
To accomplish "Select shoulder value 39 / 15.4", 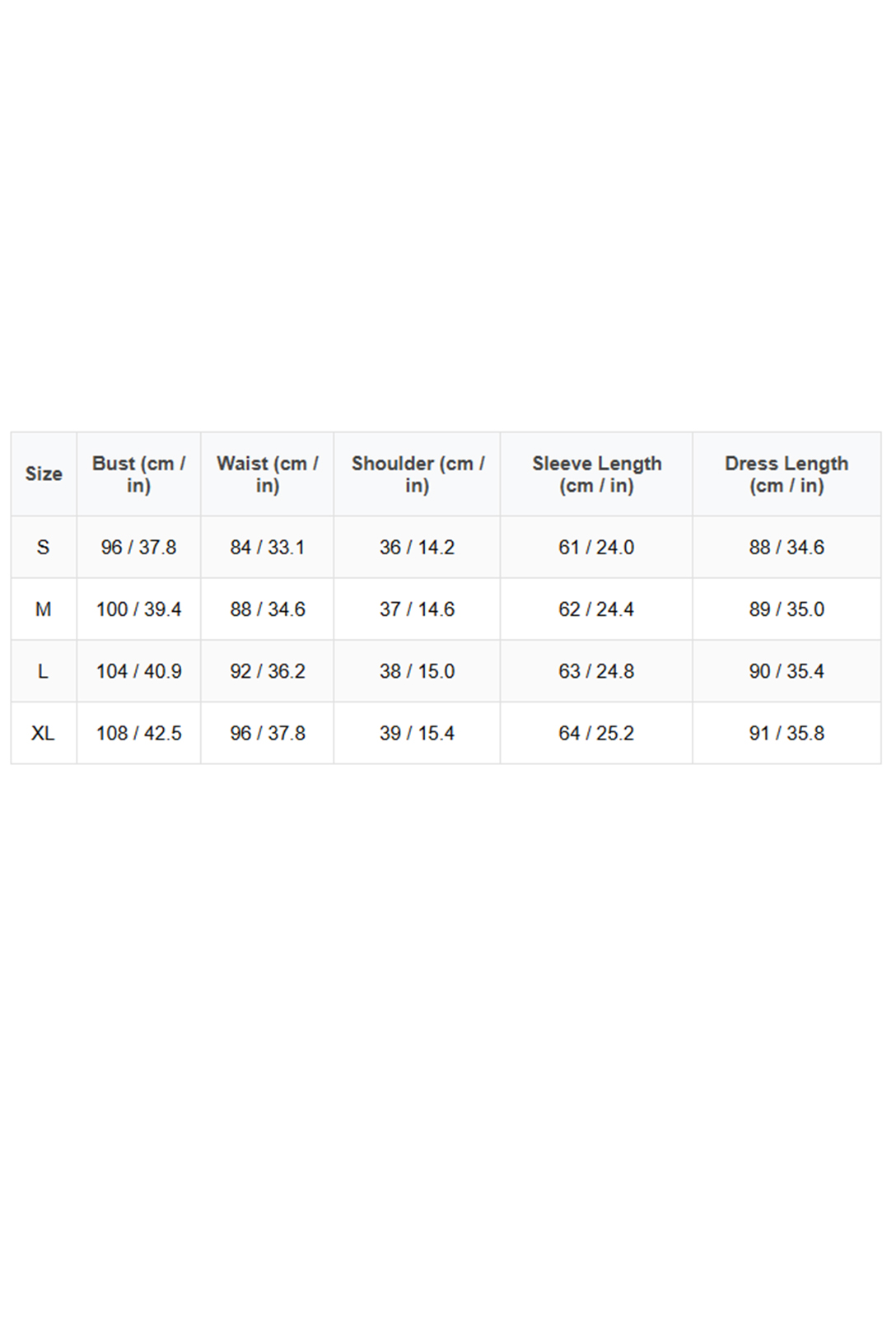I will pos(417,733).
